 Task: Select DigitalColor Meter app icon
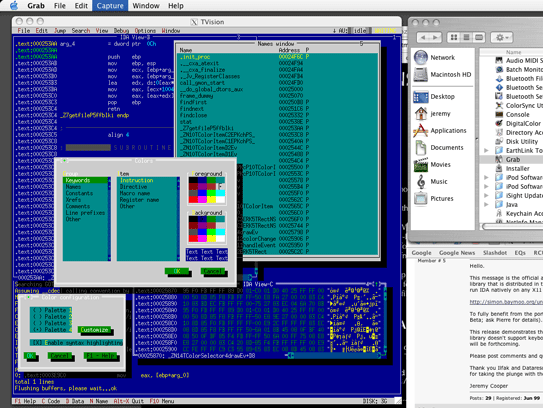point(499,123)
